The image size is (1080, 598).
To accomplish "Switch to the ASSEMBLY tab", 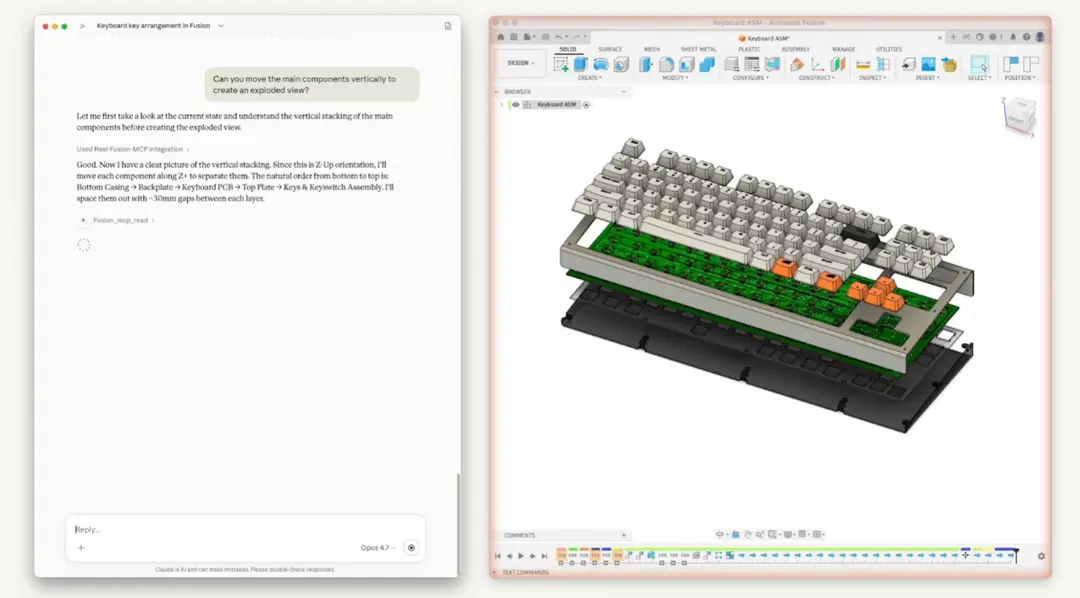I will pos(796,50).
